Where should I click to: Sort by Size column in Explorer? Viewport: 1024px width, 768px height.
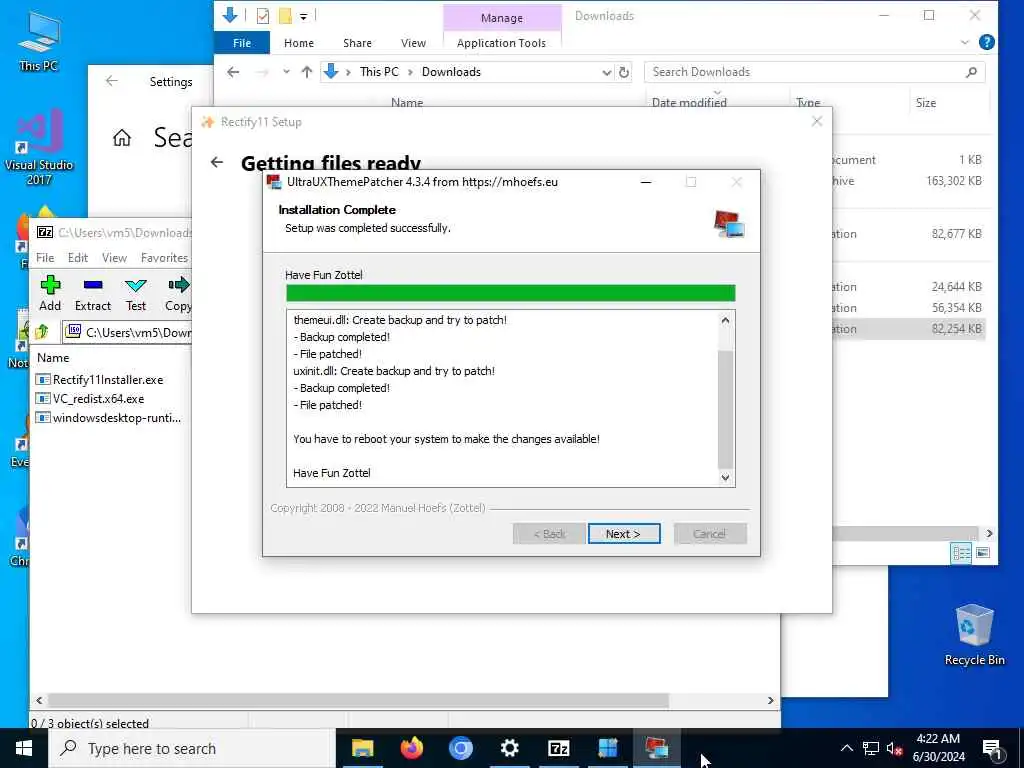click(x=926, y=103)
